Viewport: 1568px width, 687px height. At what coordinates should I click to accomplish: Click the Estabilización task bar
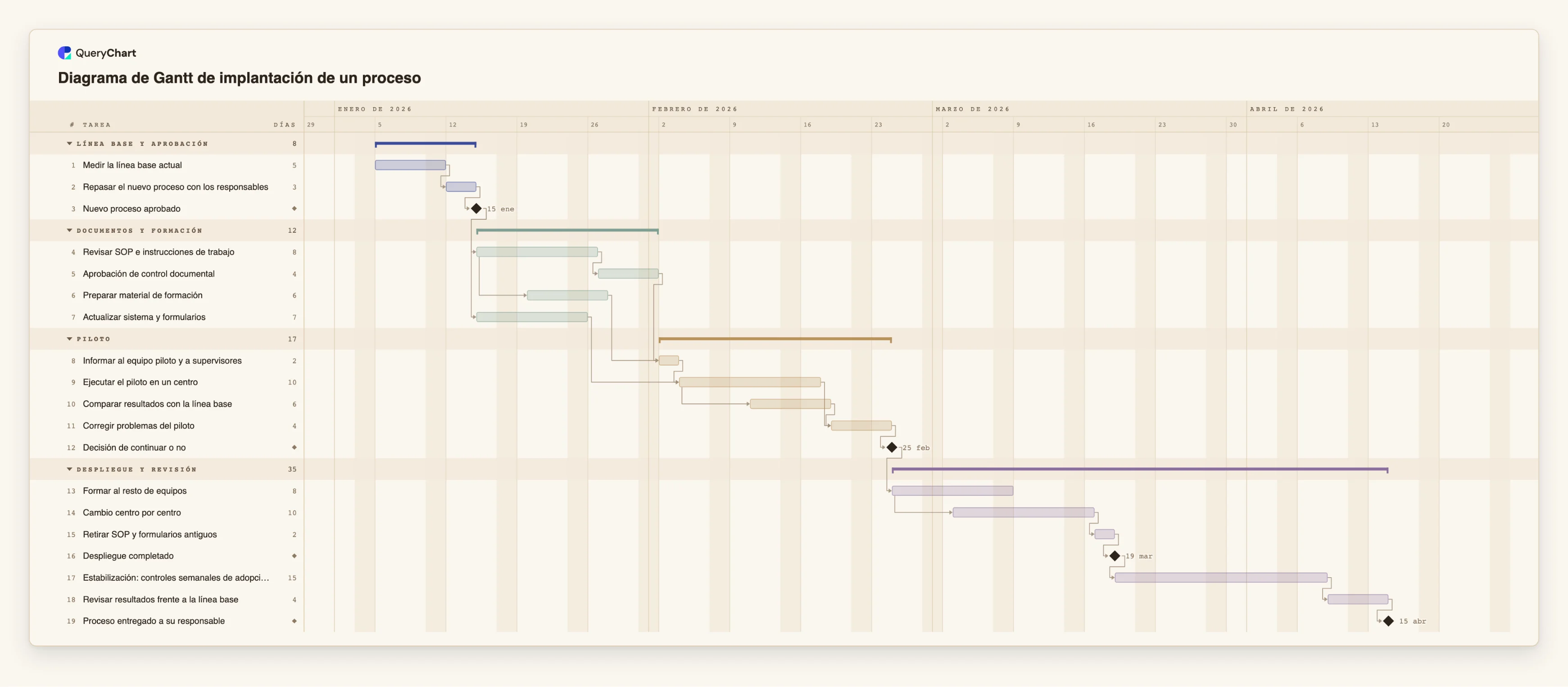pyautogui.click(x=1221, y=578)
